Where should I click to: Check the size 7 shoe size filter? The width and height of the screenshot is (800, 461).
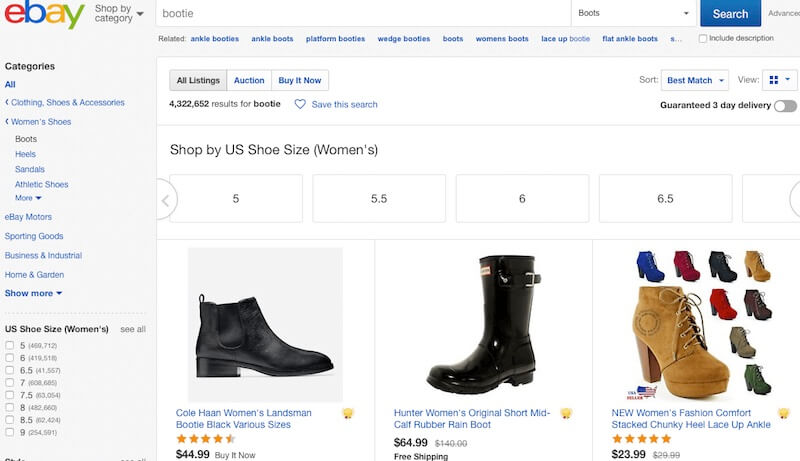[x=9, y=382]
